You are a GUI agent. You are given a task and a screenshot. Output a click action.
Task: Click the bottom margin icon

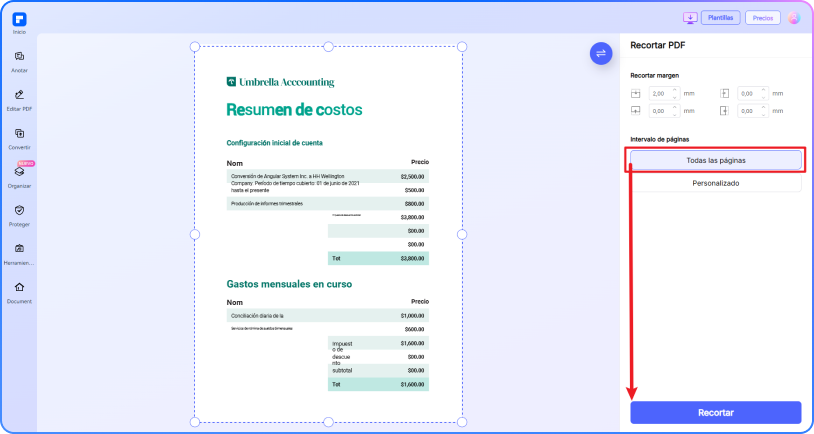click(x=635, y=111)
